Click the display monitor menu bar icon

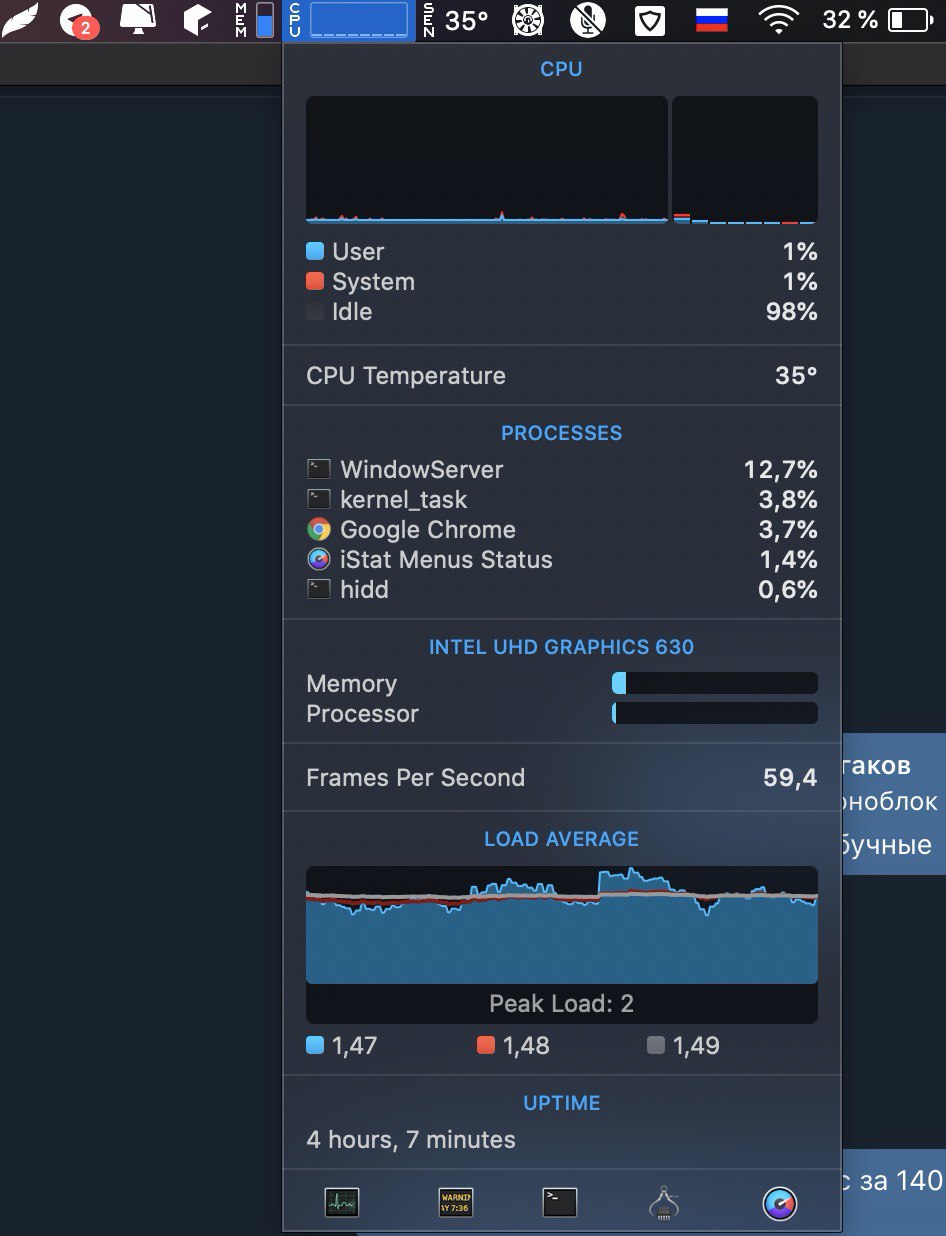138,19
